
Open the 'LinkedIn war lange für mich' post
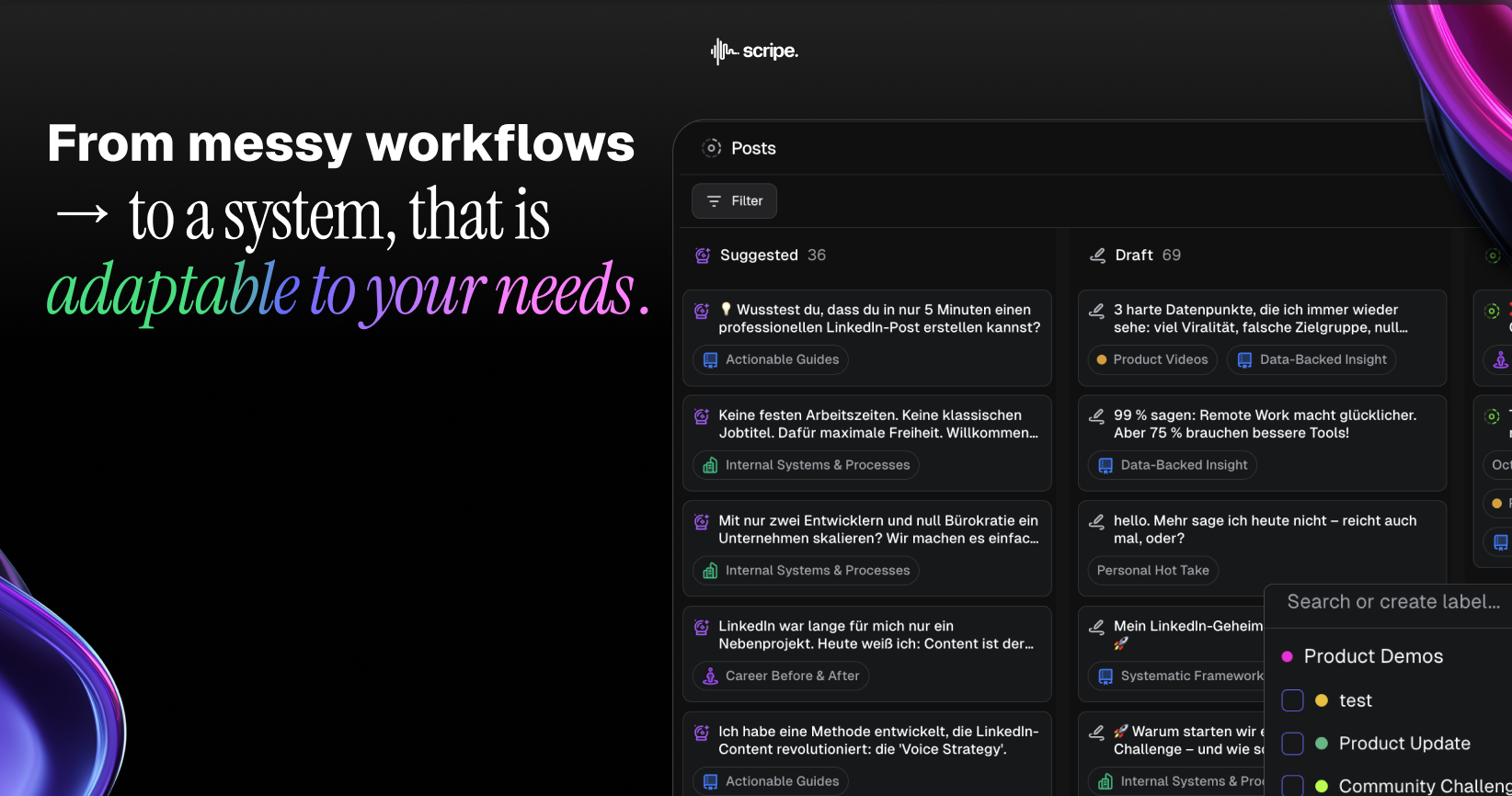(867, 654)
